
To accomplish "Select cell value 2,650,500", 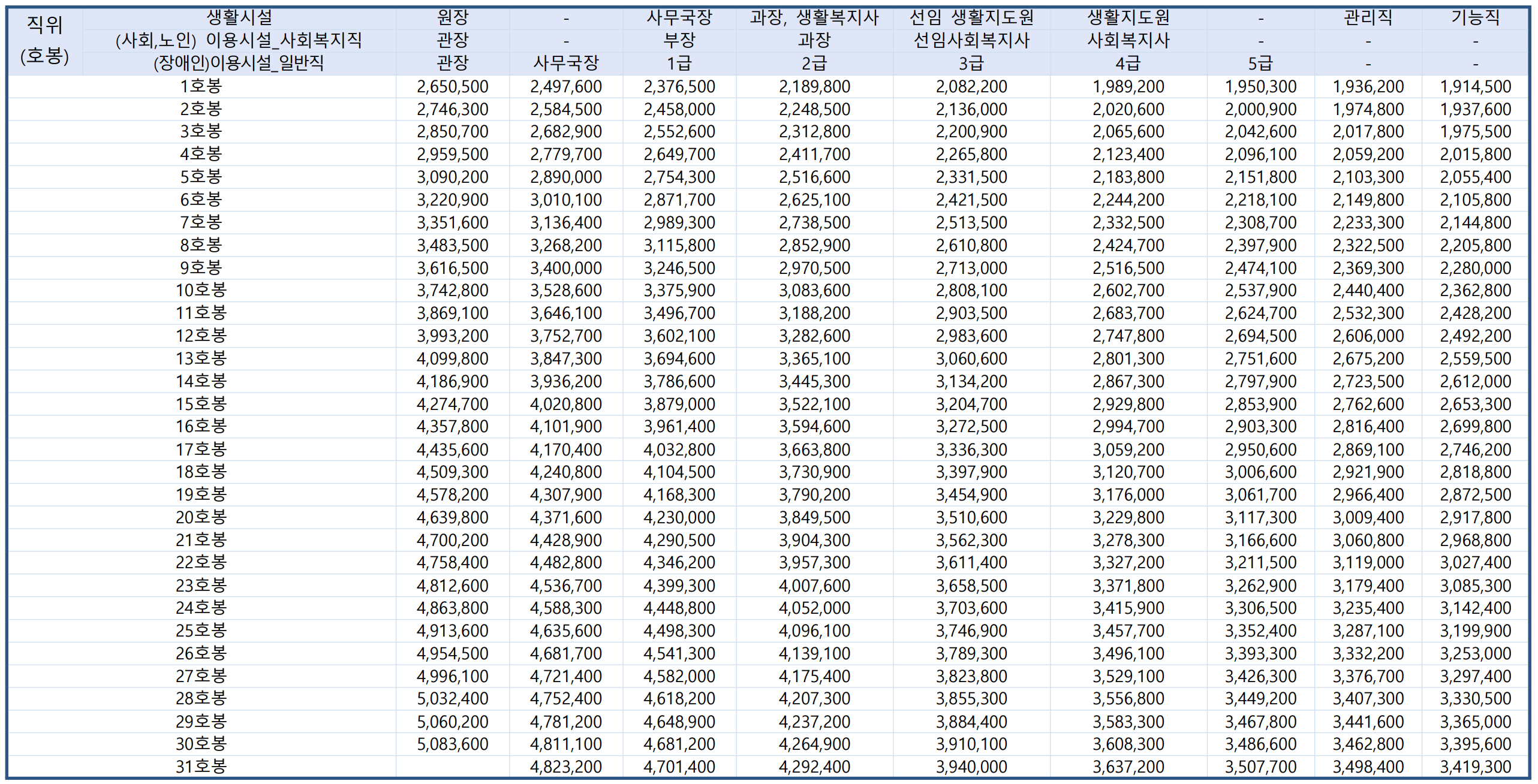I will tap(452, 86).
